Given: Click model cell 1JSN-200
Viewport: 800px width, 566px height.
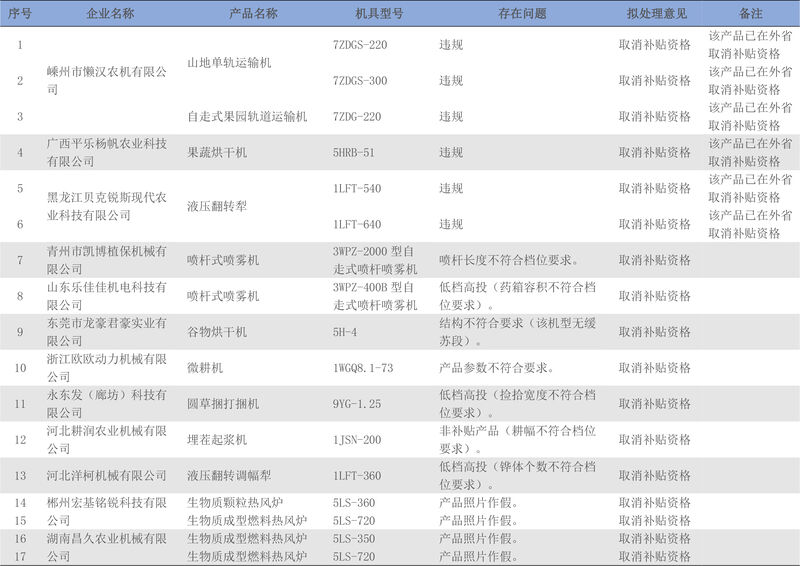Looking at the screenshot, I should click(357, 440).
